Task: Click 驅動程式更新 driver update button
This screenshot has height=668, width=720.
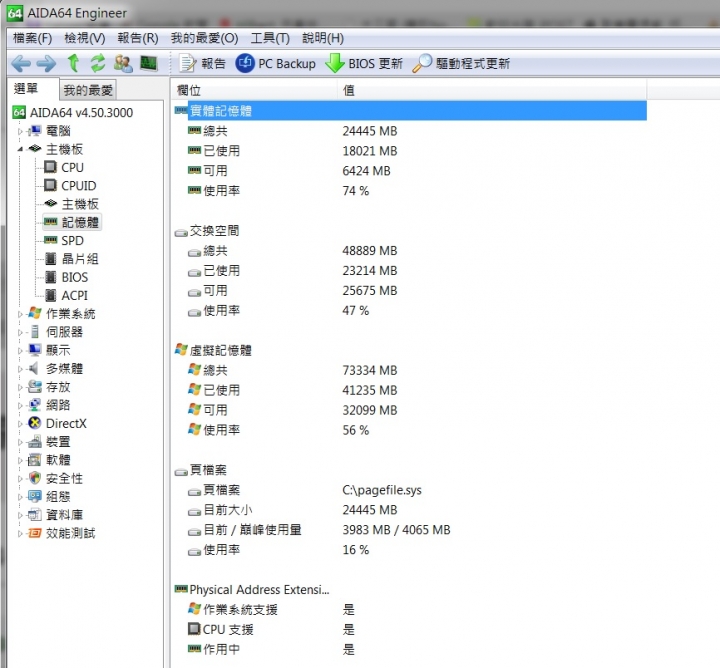Action: (x=461, y=63)
